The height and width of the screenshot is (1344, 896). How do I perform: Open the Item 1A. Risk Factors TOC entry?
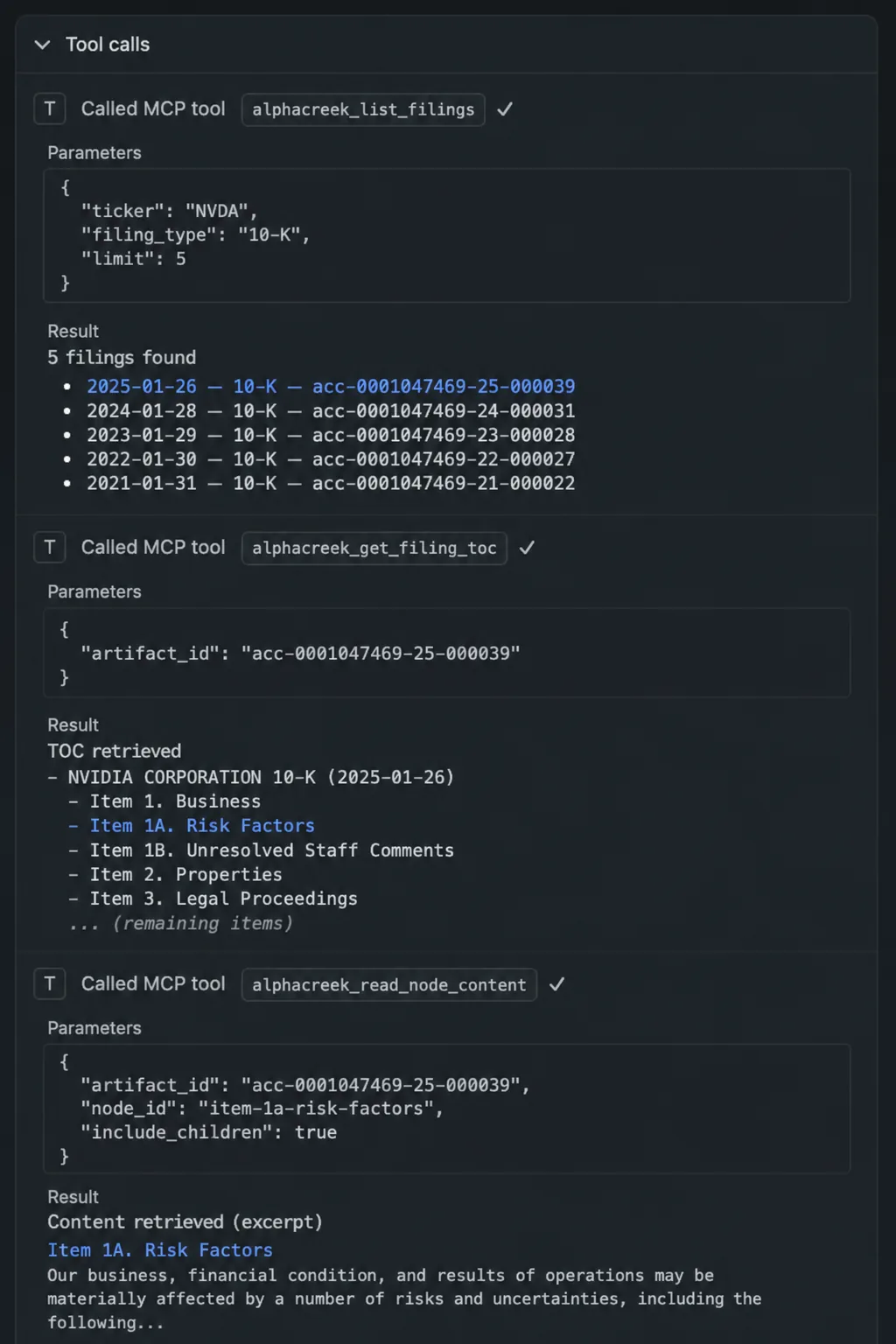pos(202,826)
